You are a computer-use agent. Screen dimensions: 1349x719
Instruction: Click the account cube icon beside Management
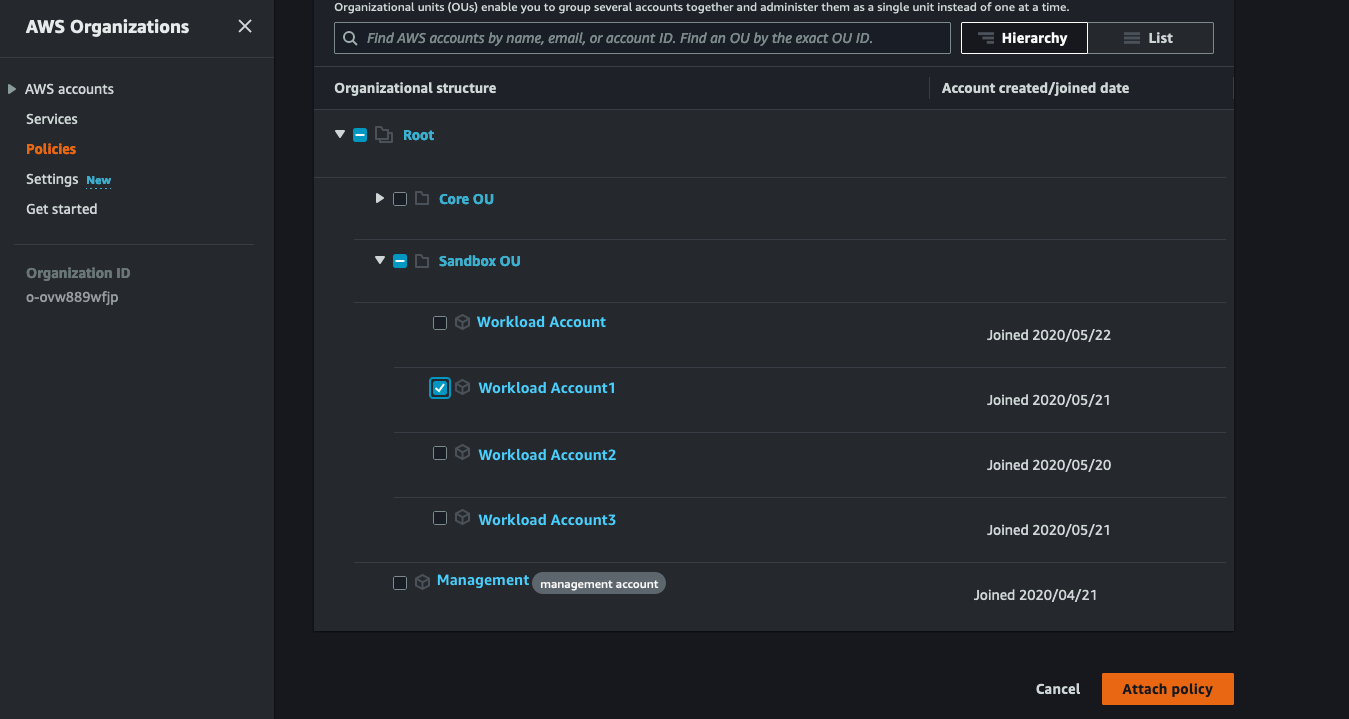[422, 581]
